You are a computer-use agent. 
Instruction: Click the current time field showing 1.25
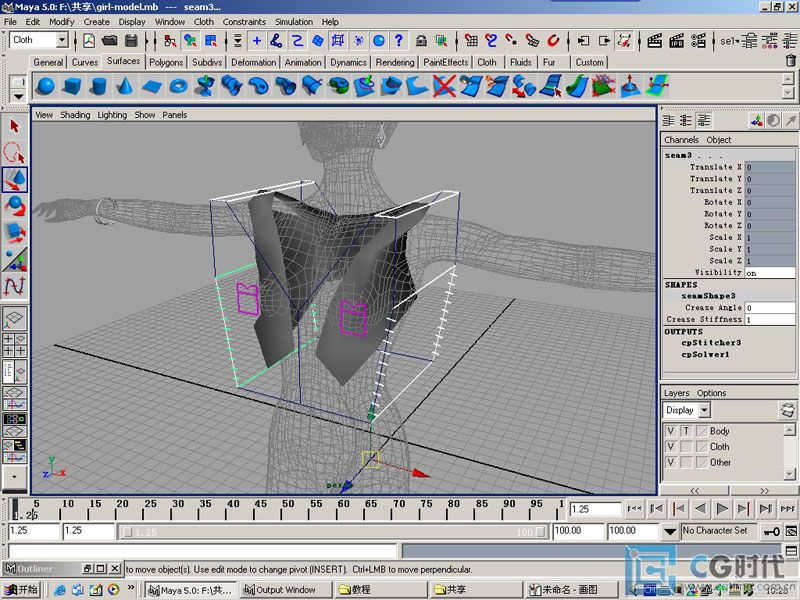(x=595, y=509)
